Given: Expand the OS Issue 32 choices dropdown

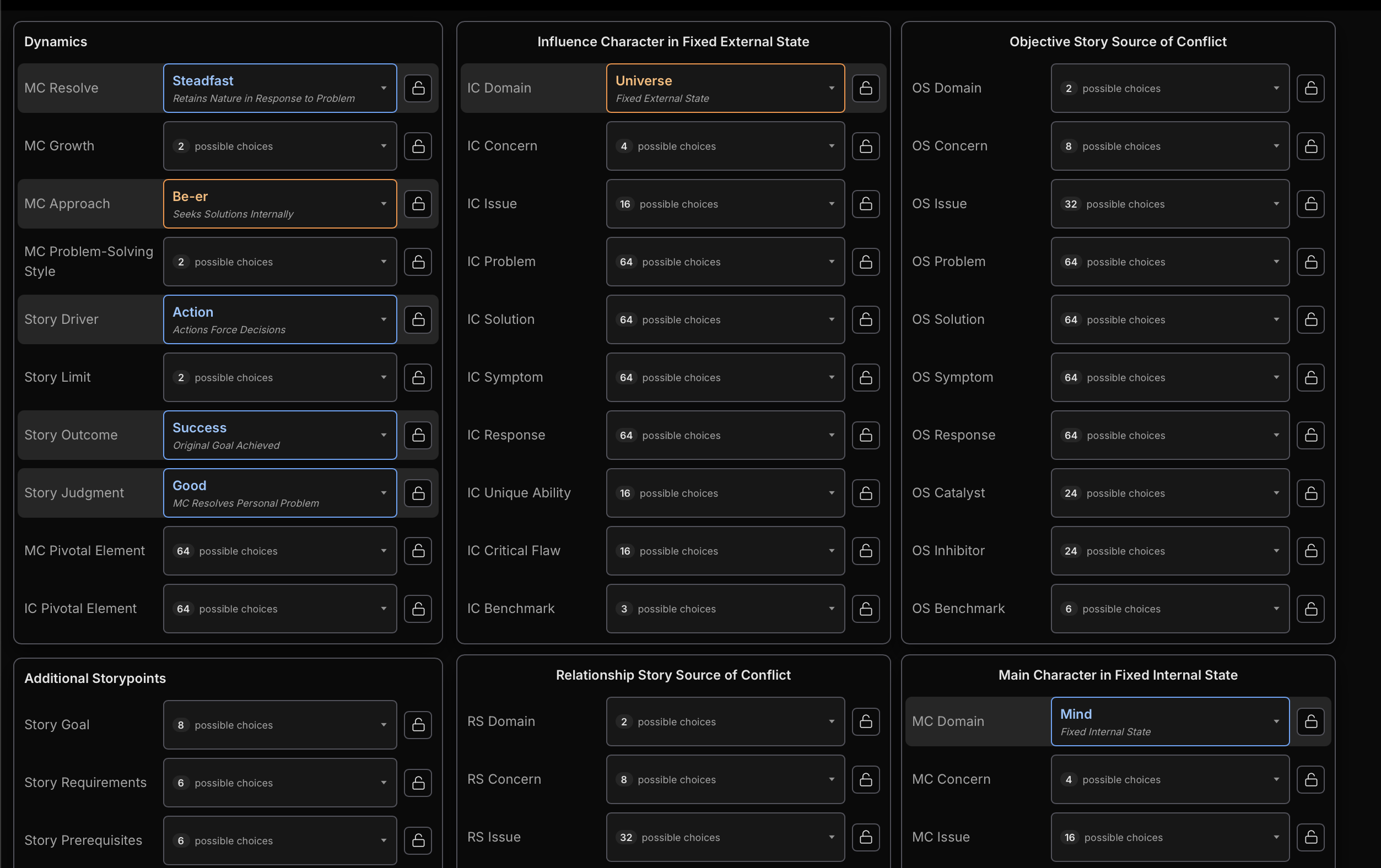Looking at the screenshot, I should 1169,204.
